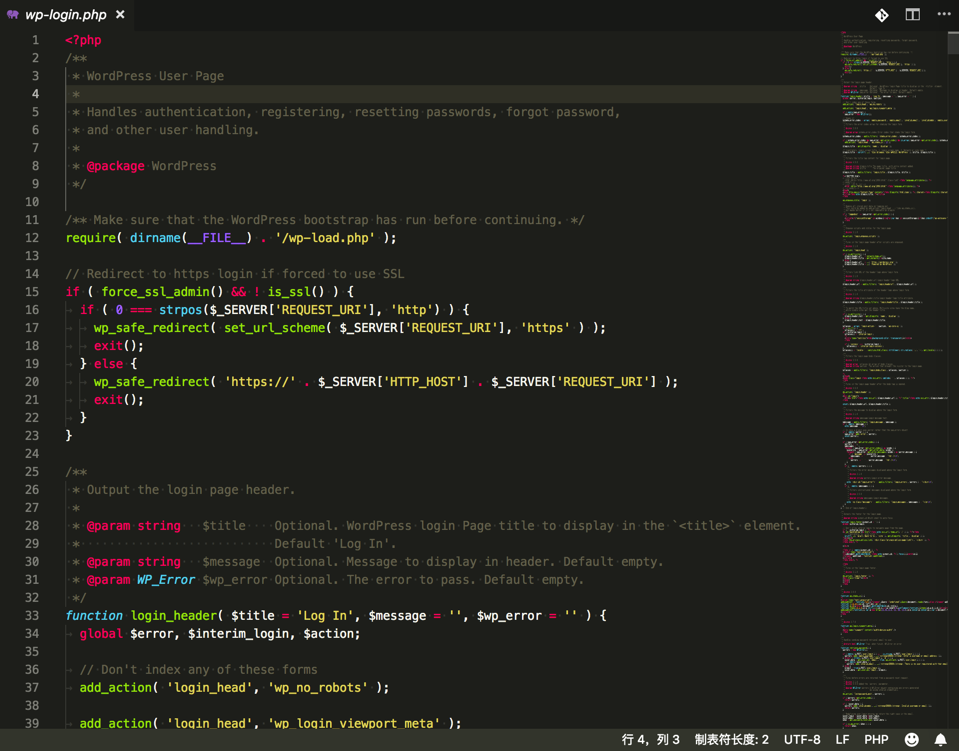This screenshot has height=751, width=959.
Task: Click the smiley feedback icon in status bar
Action: tap(911, 739)
